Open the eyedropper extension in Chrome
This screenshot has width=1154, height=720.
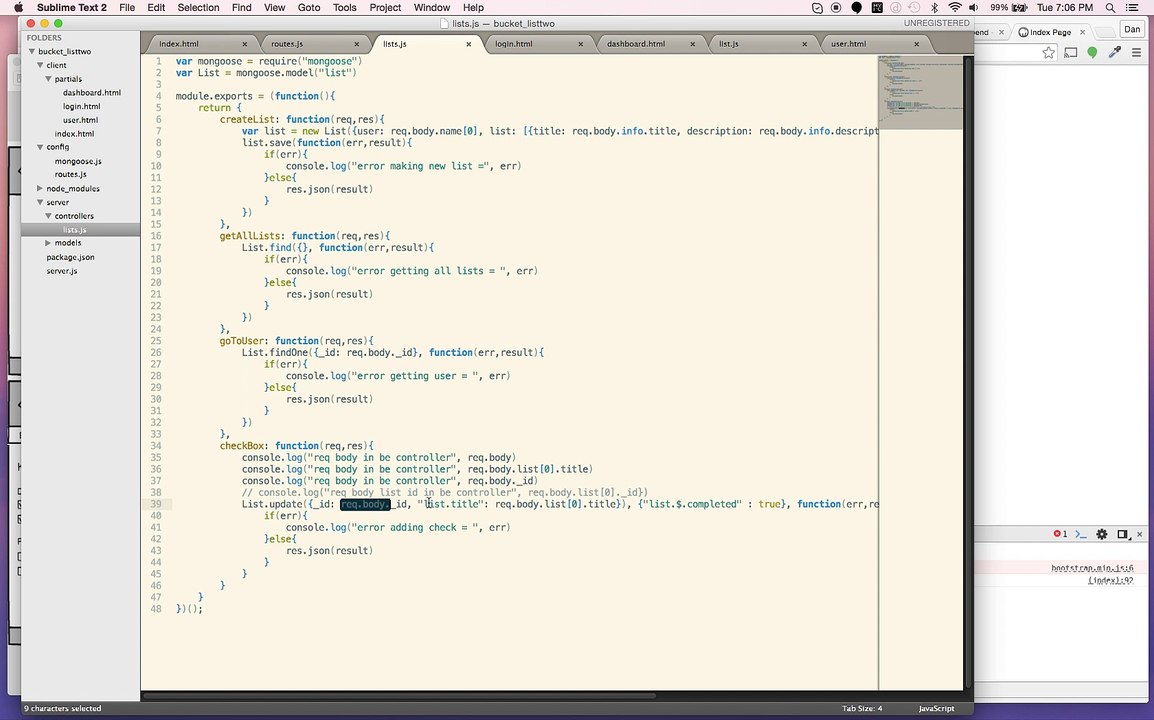click(1115, 52)
